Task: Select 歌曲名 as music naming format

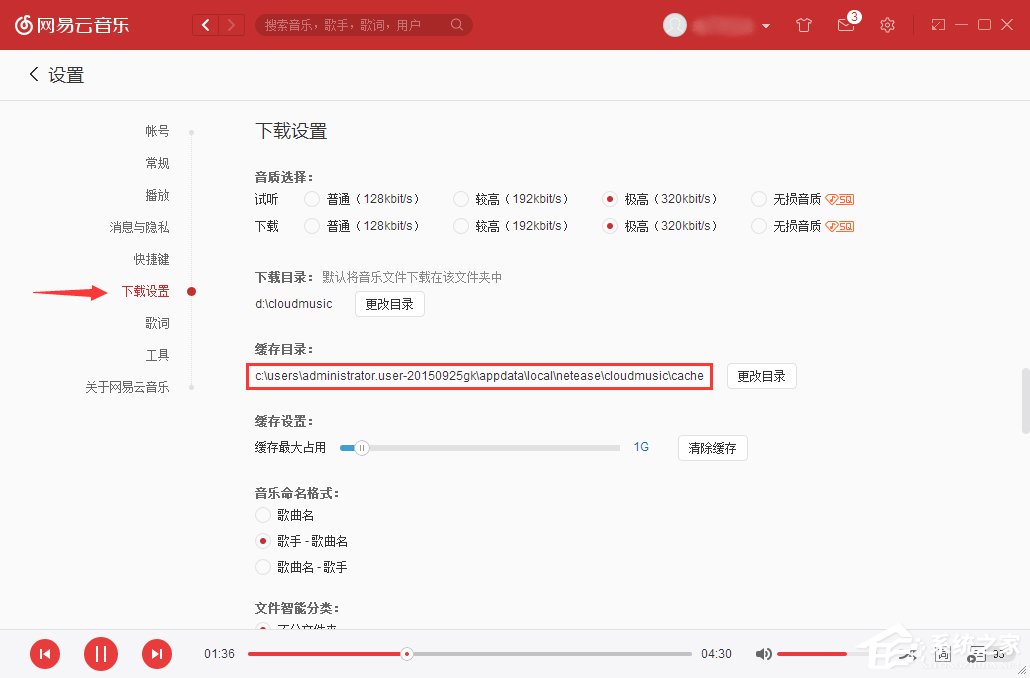Action: click(x=262, y=515)
